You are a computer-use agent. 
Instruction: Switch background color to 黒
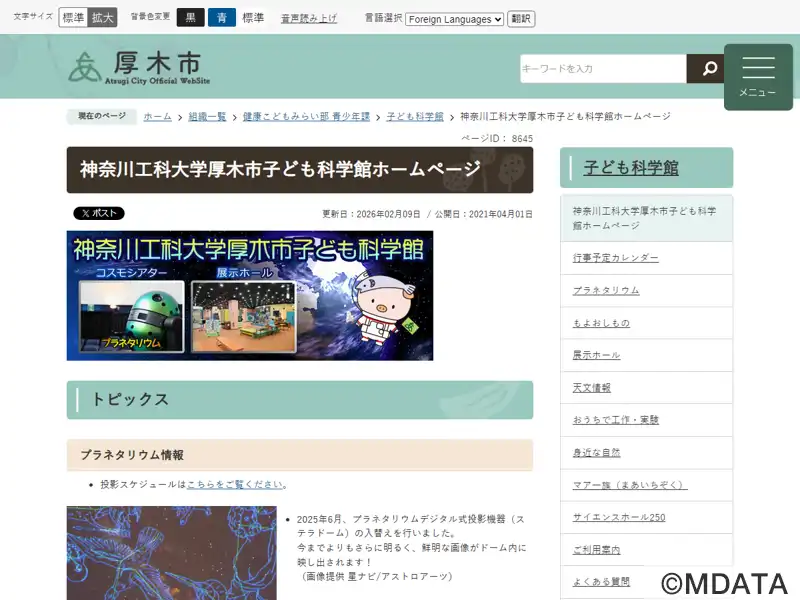[191, 18]
